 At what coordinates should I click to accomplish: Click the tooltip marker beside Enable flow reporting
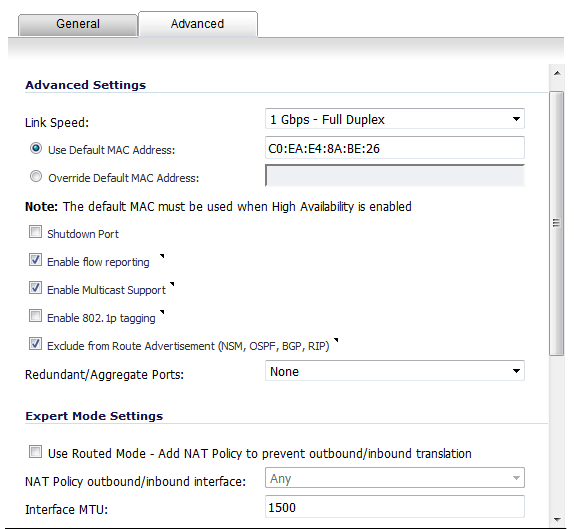(x=162, y=256)
